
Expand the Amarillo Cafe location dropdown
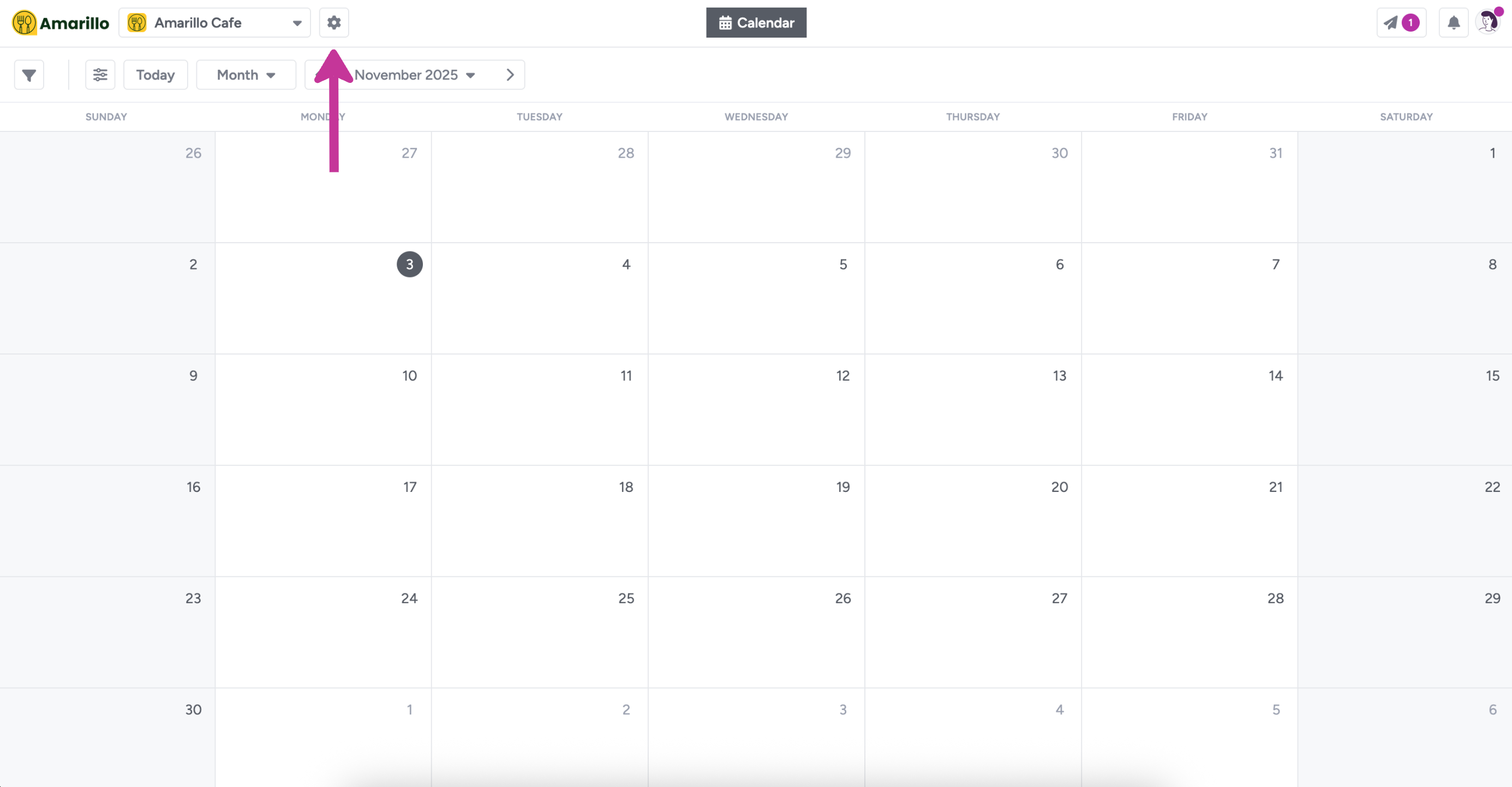214,23
